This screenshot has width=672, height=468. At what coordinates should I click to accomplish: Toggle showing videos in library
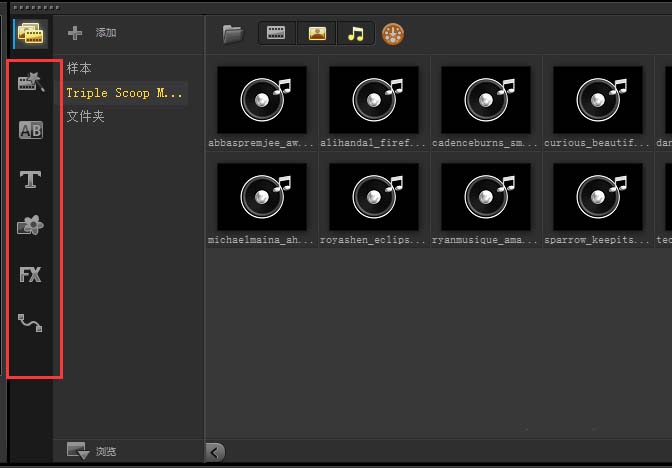[x=276, y=33]
